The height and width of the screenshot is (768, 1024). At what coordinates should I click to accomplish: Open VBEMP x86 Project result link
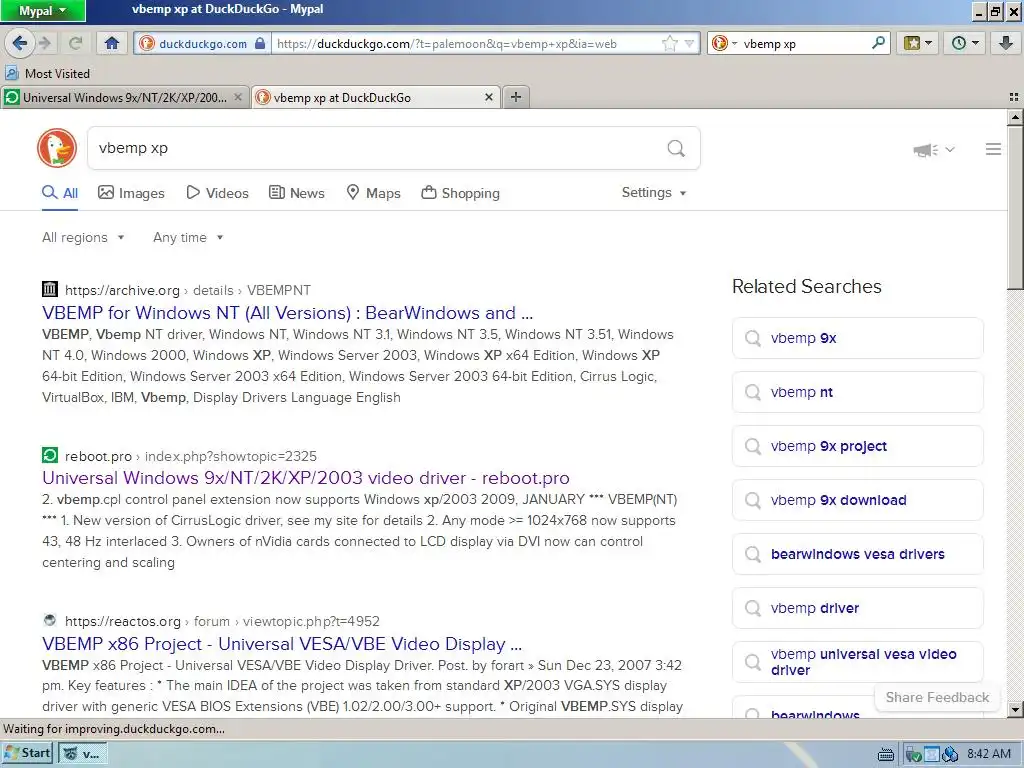point(282,644)
